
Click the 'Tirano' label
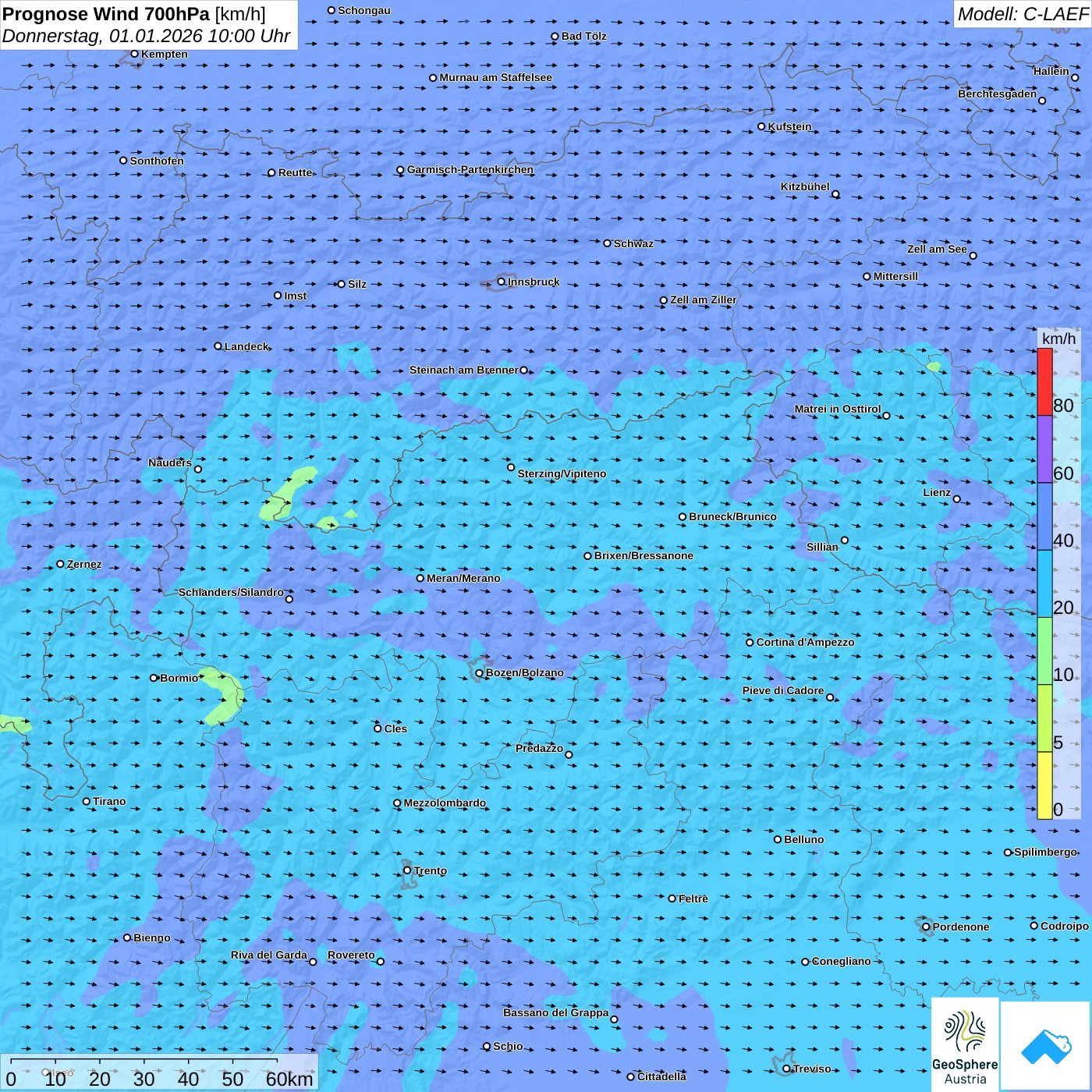[109, 801]
